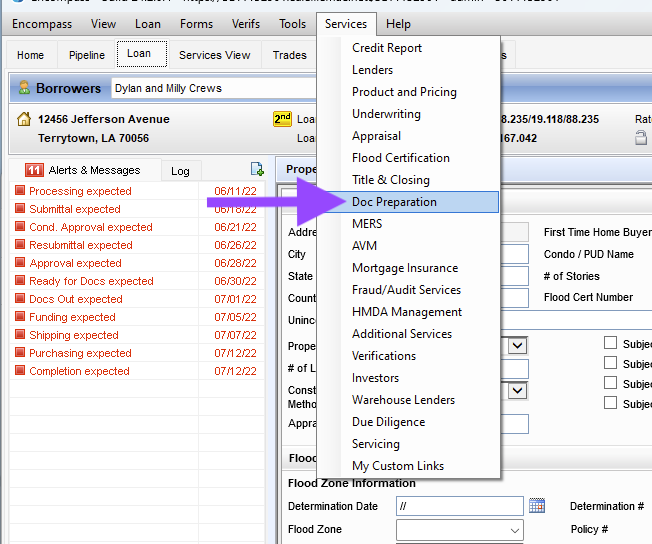Choose Title & Closing menu item

pos(408,180)
